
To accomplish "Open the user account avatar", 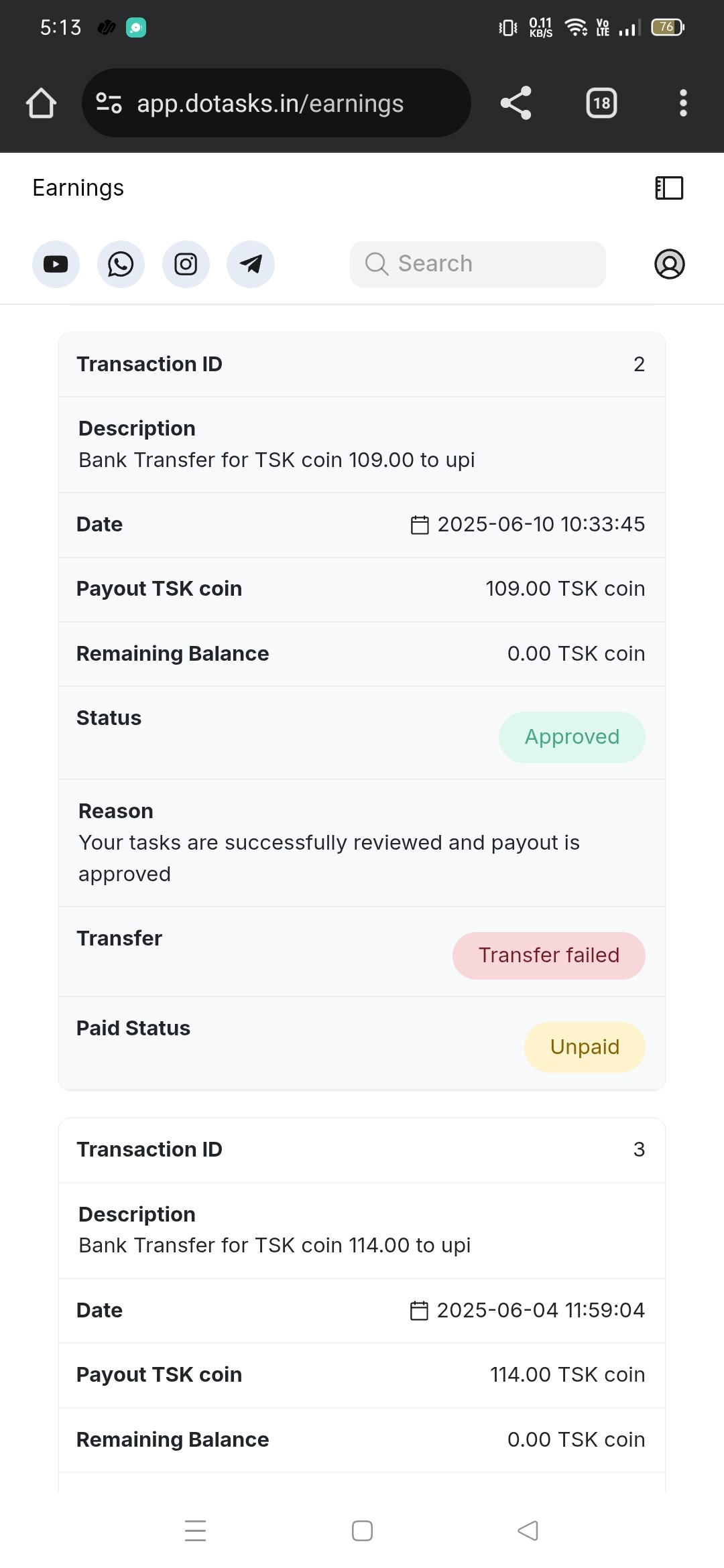I will point(670,264).
